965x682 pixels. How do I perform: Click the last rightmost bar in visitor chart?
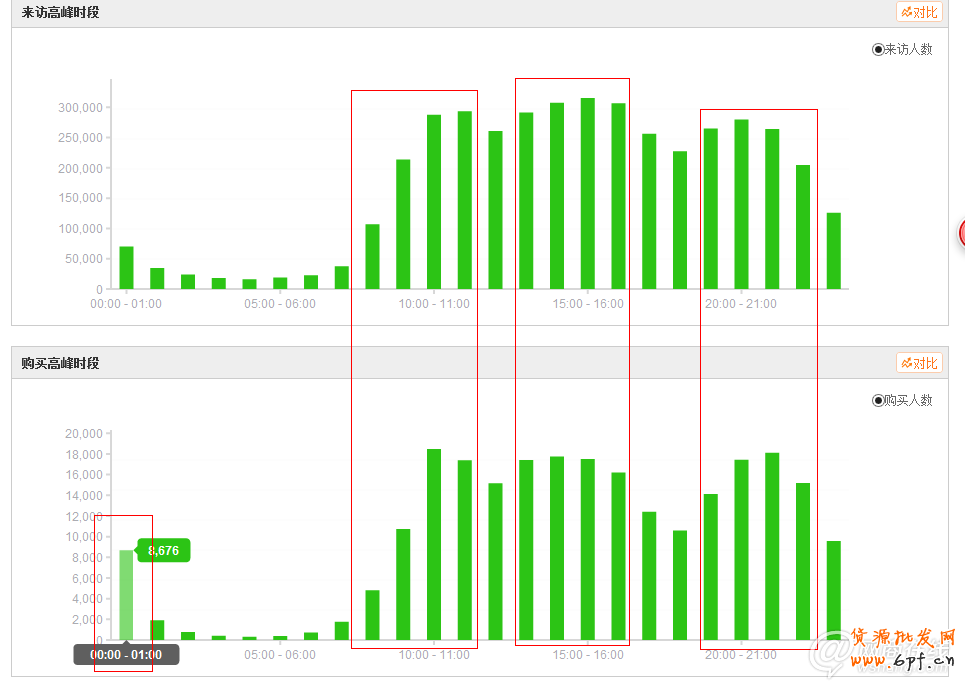click(833, 251)
